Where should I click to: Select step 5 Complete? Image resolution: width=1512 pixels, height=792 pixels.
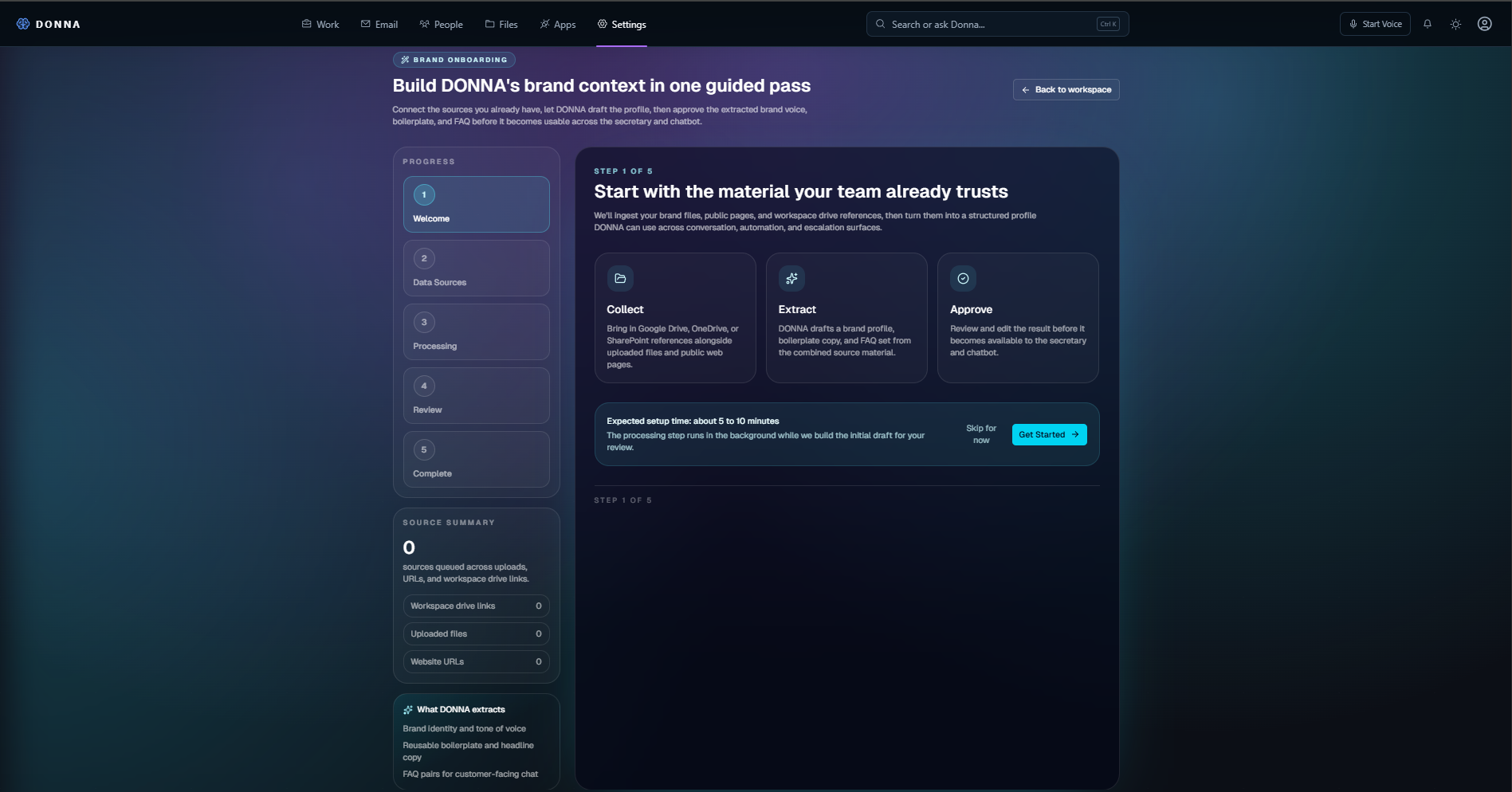(x=476, y=459)
